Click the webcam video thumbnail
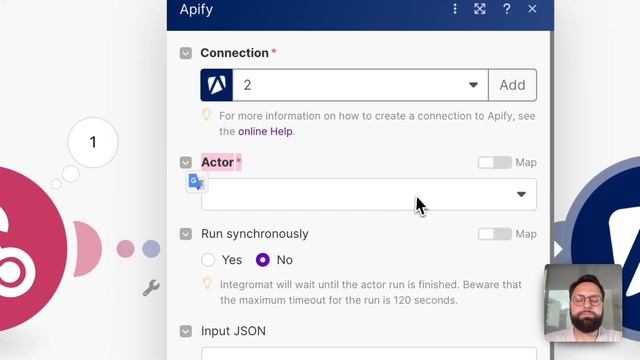This screenshot has height=360, width=640. coord(583,303)
